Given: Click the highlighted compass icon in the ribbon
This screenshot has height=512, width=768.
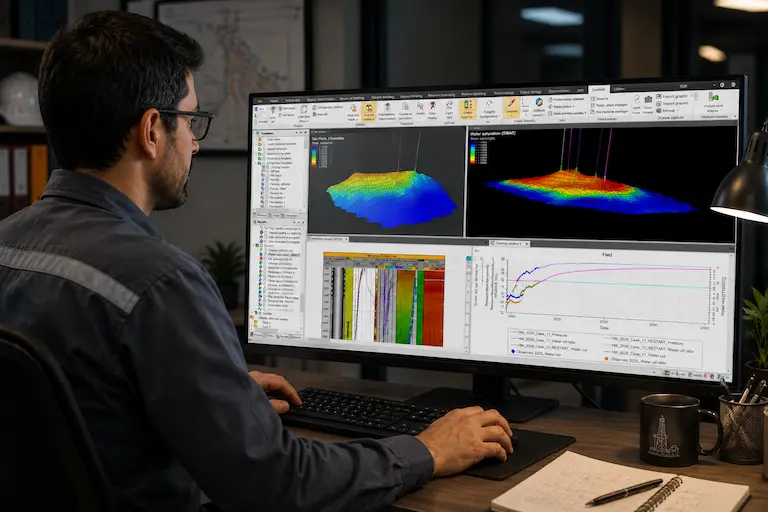Looking at the screenshot, I should (511, 107).
